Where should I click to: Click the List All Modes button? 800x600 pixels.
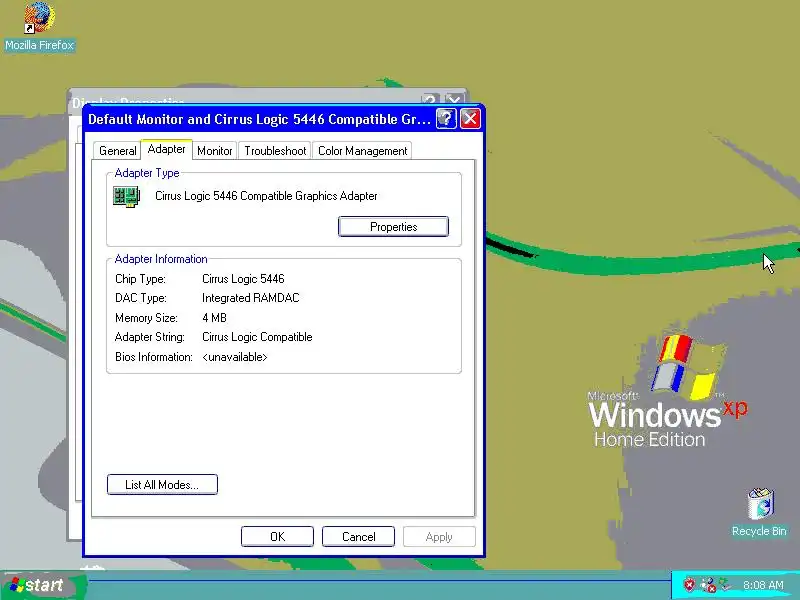[x=162, y=485]
